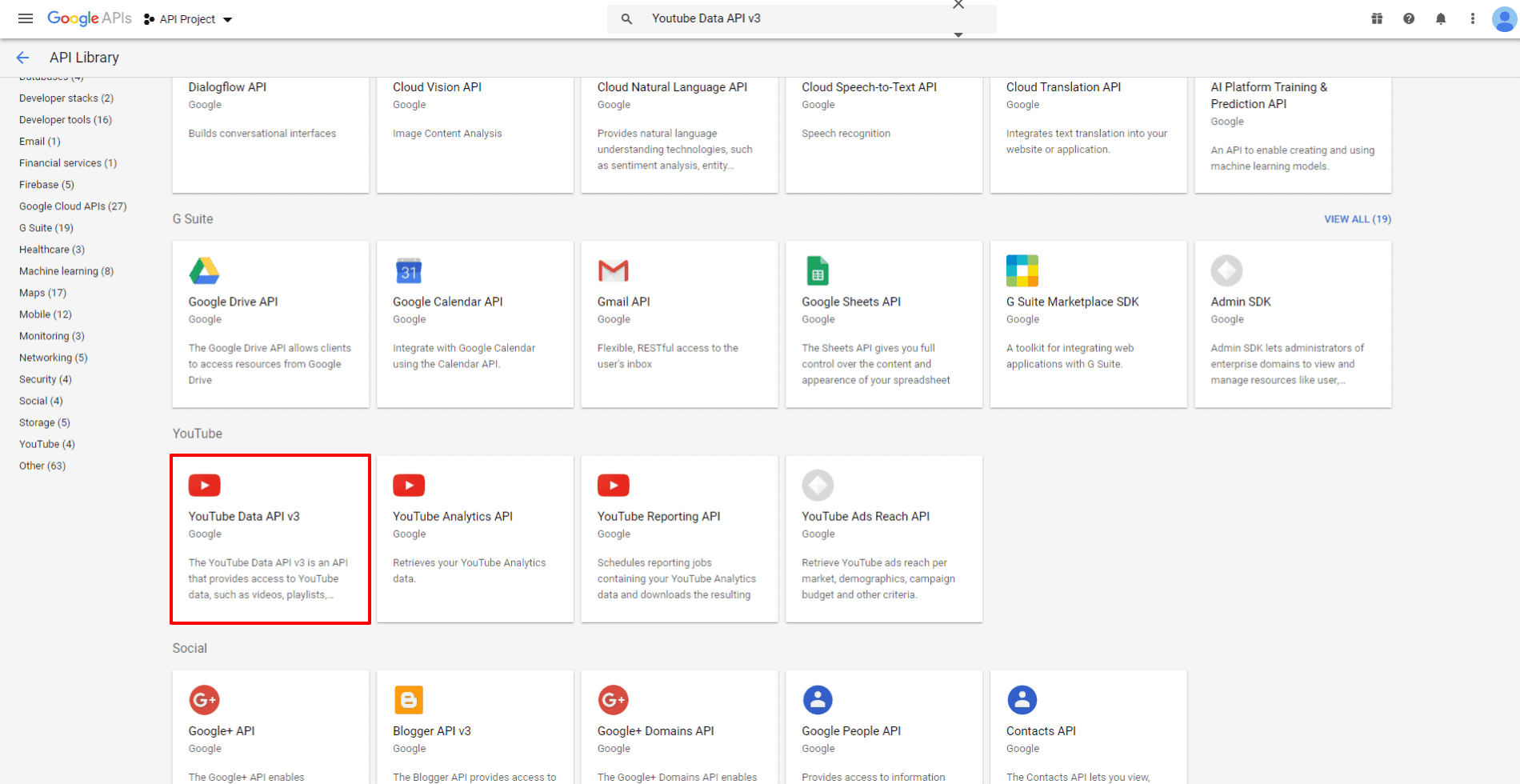Open the Cloud Translation API card
Image resolution: width=1520 pixels, height=784 pixels.
pos(1089,134)
